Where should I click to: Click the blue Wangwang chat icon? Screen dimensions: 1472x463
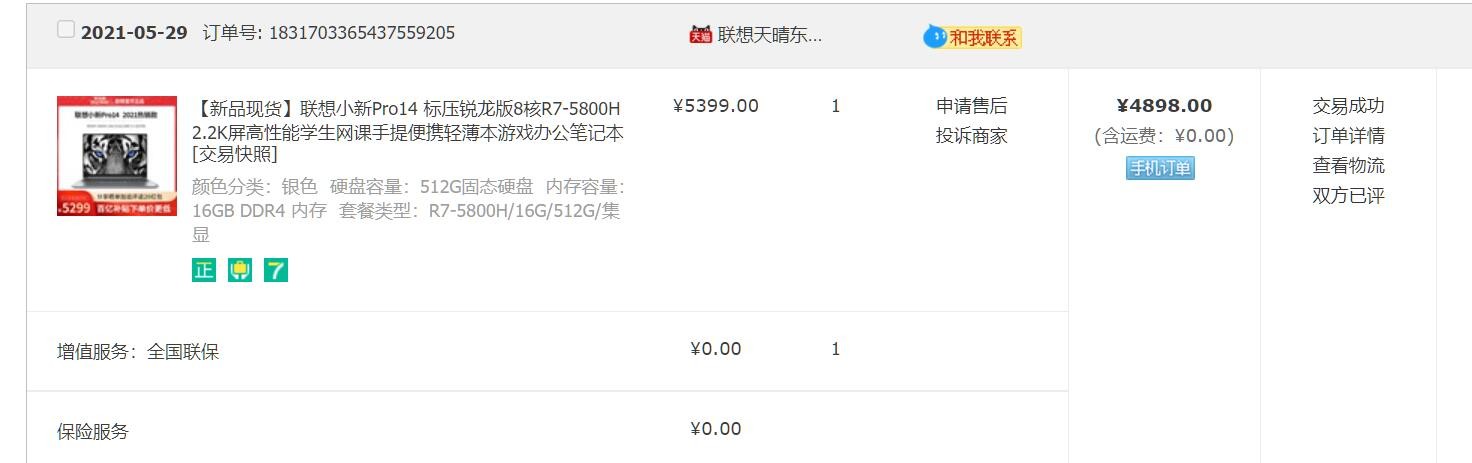[x=934, y=37]
